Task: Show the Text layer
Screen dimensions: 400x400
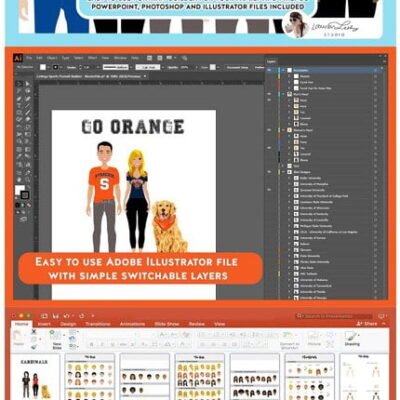Action: coord(269,166)
